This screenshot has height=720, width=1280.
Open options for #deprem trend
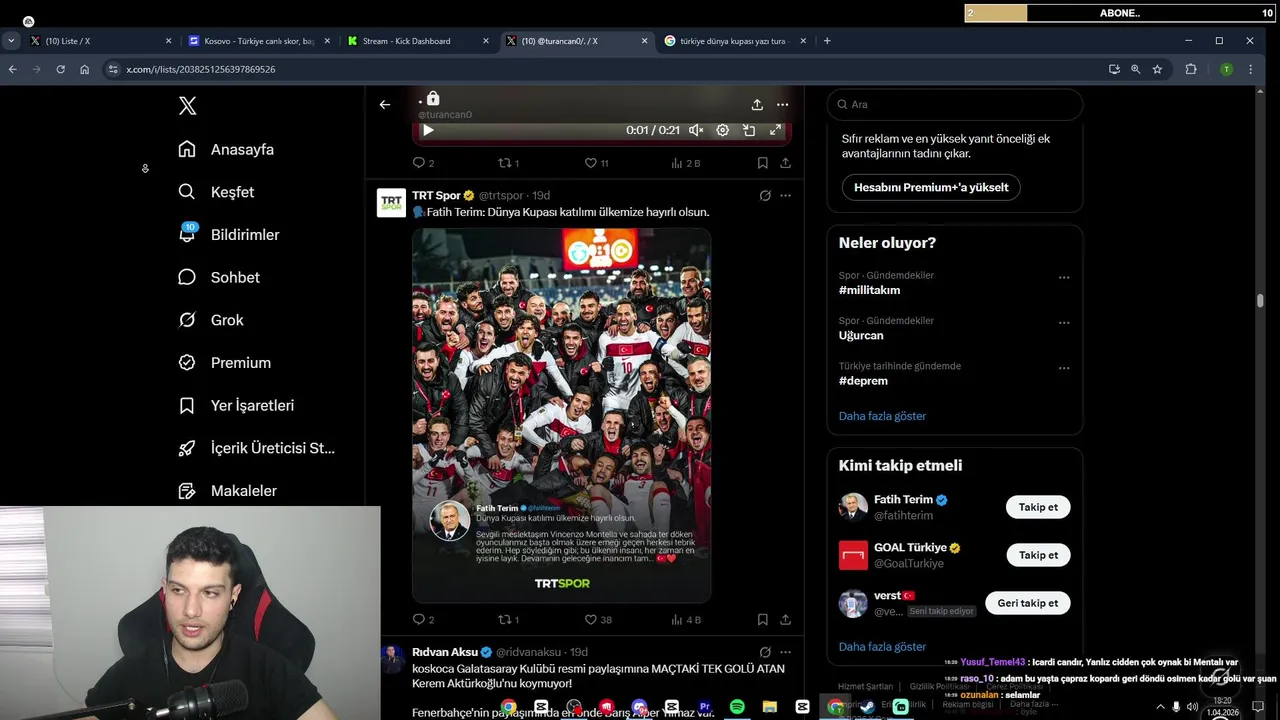click(1064, 367)
